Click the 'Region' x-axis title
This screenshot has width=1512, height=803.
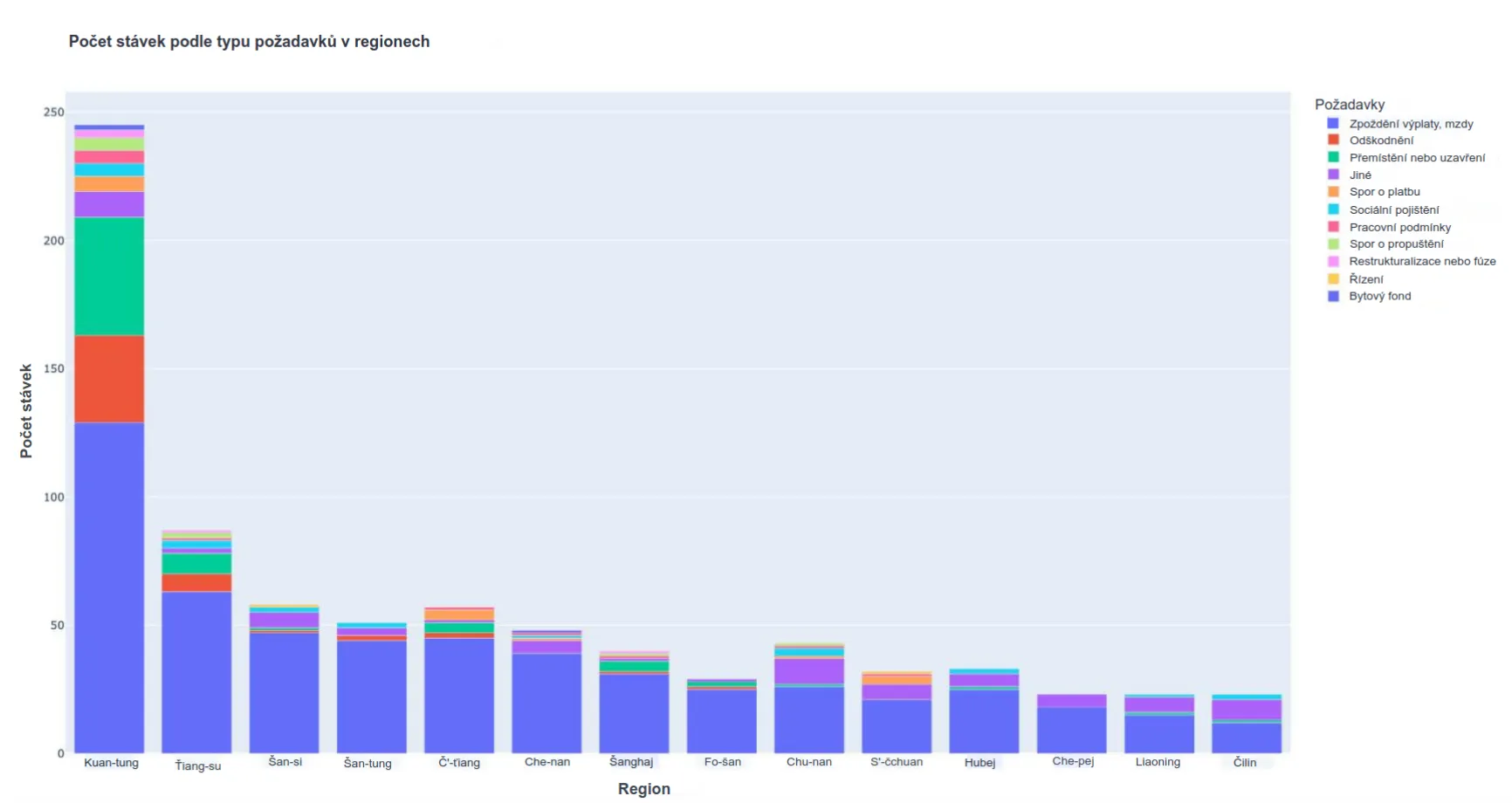(x=644, y=789)
